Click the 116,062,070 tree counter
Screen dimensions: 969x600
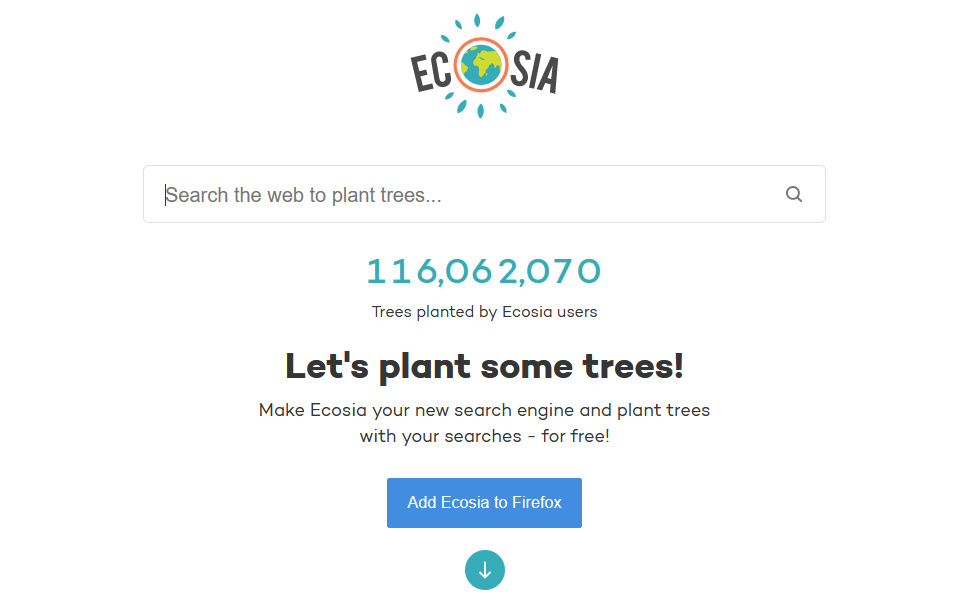tap(484, 271)
